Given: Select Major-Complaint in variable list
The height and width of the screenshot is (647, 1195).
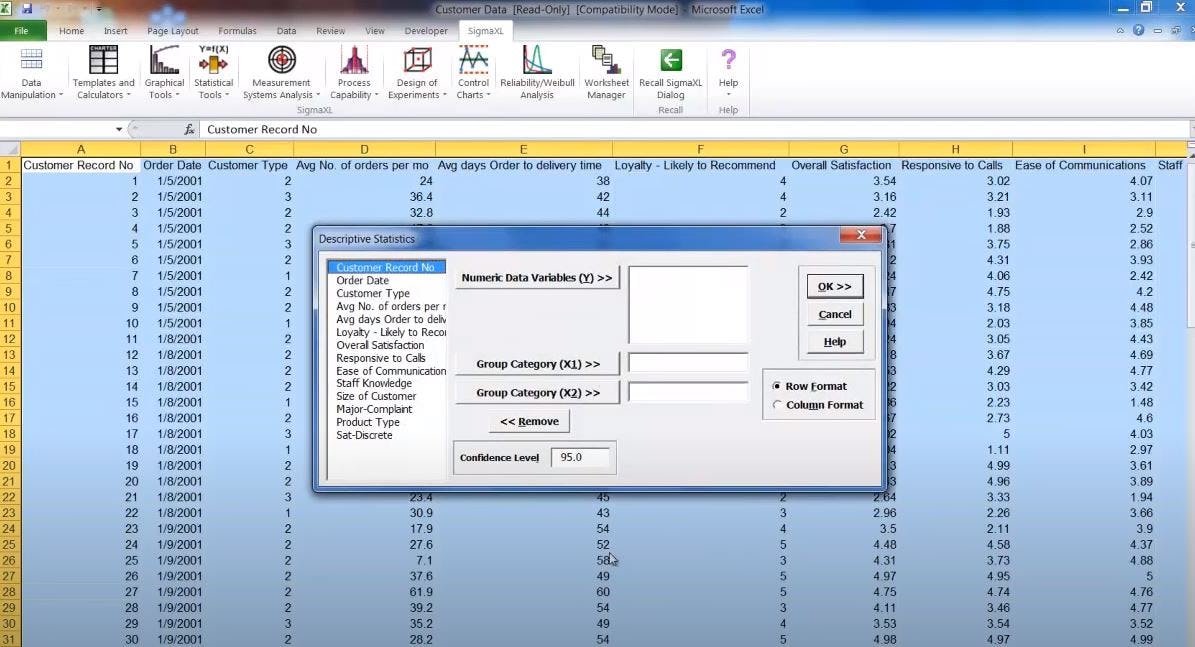Looking at the screenshot, I should [386, 409].
